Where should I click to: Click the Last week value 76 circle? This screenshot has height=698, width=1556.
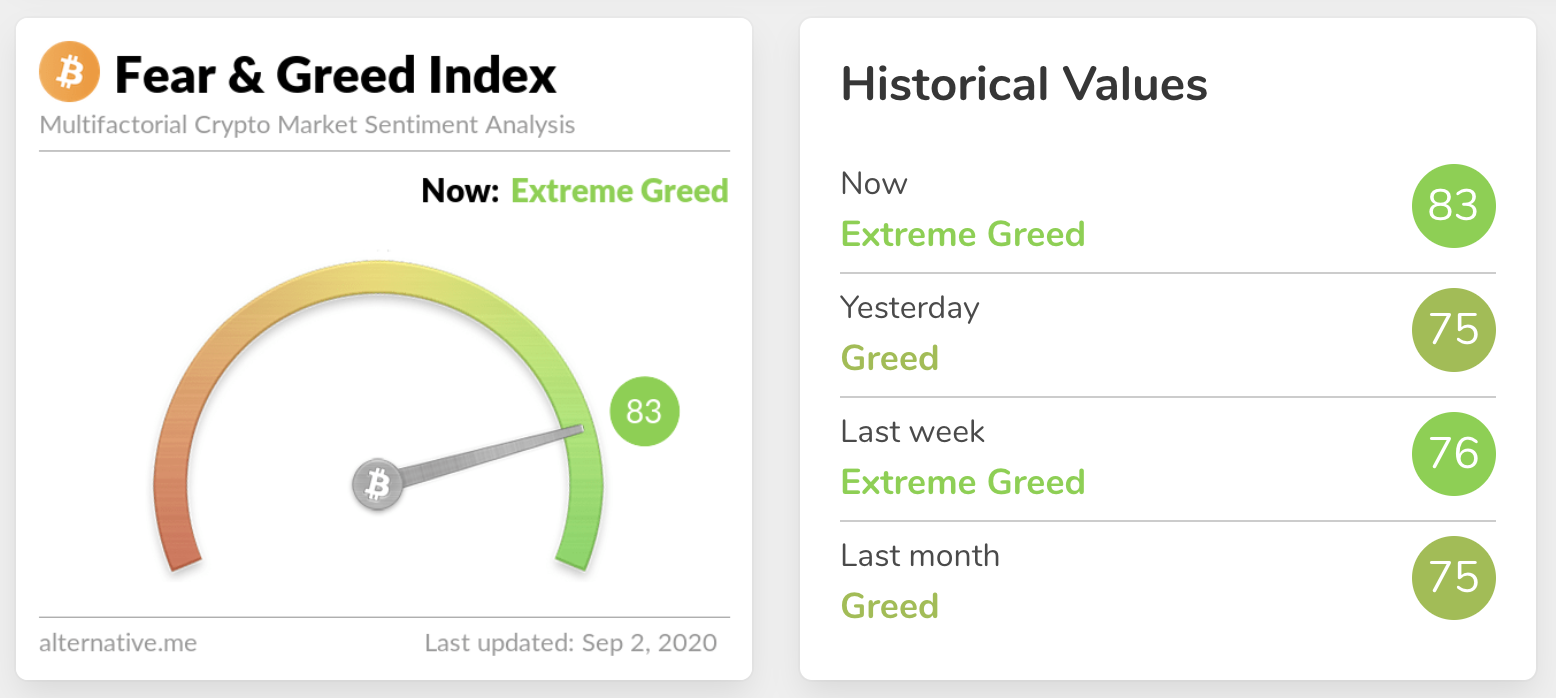point(1453,454)
